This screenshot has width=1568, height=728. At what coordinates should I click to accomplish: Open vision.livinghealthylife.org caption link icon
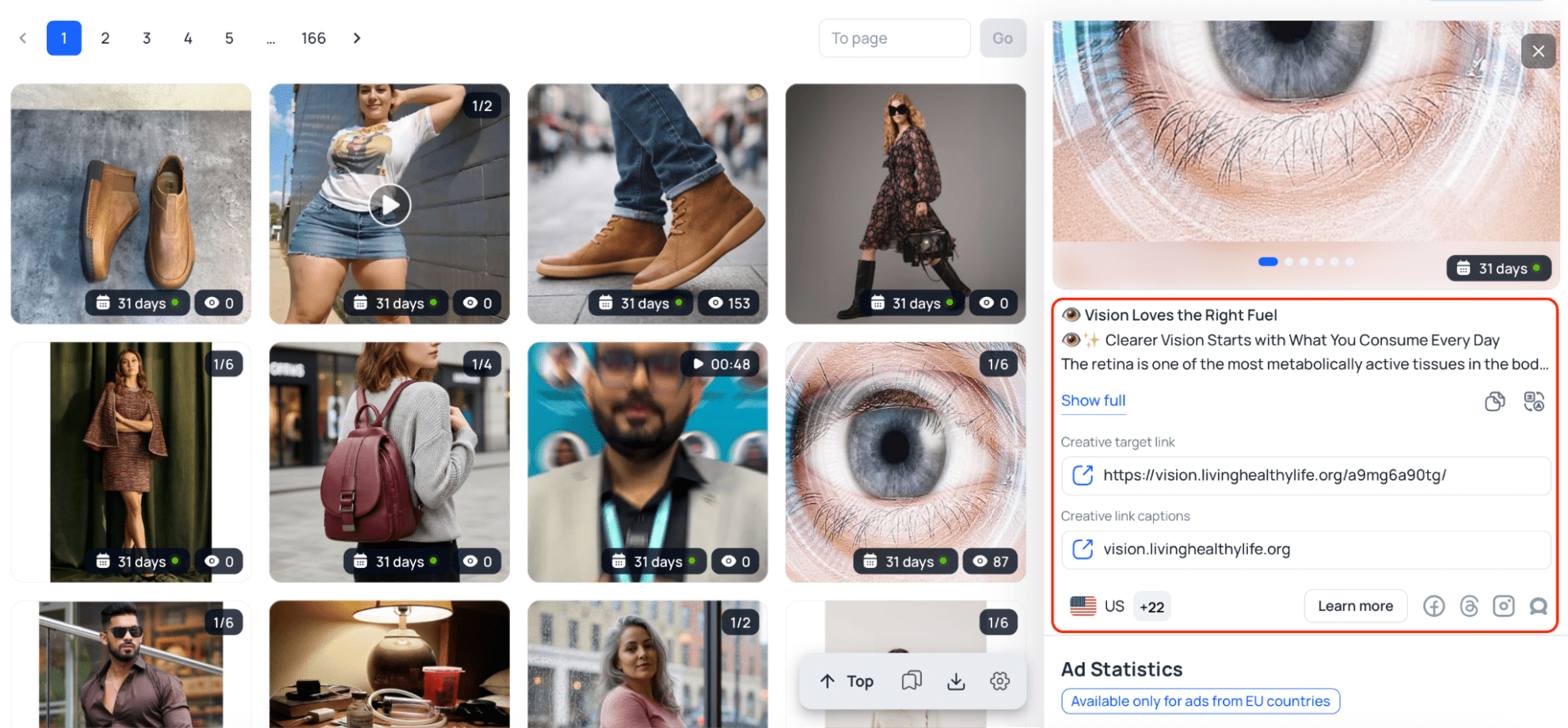point(1082,549)
